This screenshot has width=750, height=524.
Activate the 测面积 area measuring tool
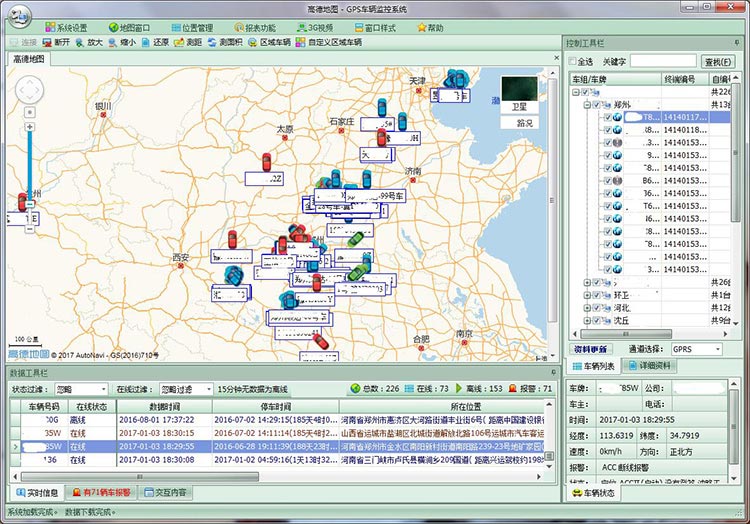[225, 43]
